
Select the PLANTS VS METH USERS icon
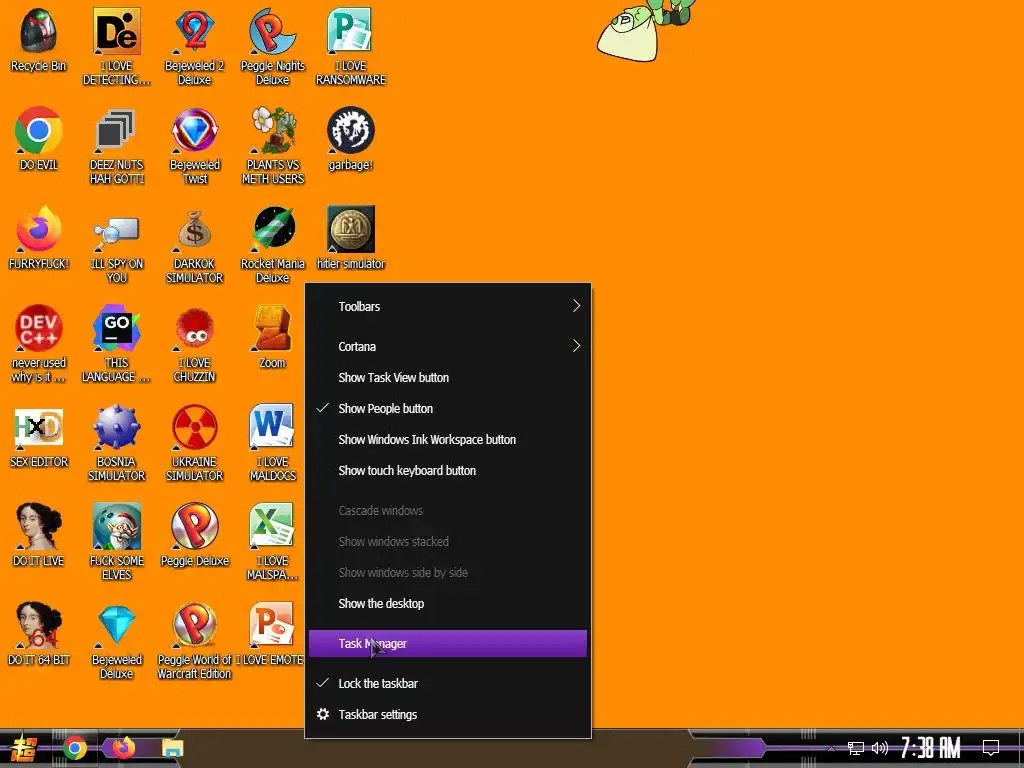point(272,130)
